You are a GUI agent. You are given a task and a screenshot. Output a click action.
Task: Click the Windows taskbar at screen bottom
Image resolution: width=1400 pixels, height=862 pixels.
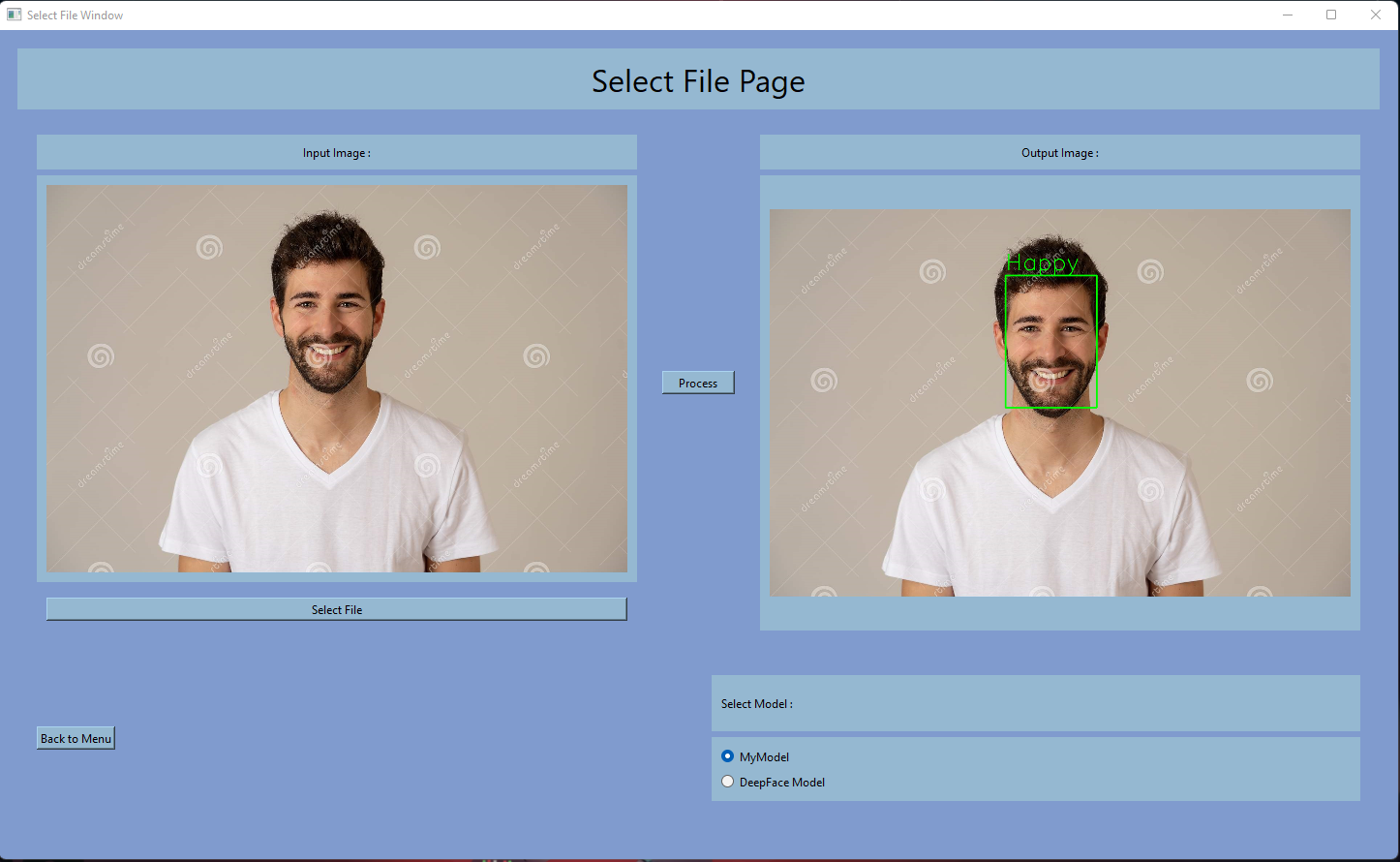[x=697, y=857]
